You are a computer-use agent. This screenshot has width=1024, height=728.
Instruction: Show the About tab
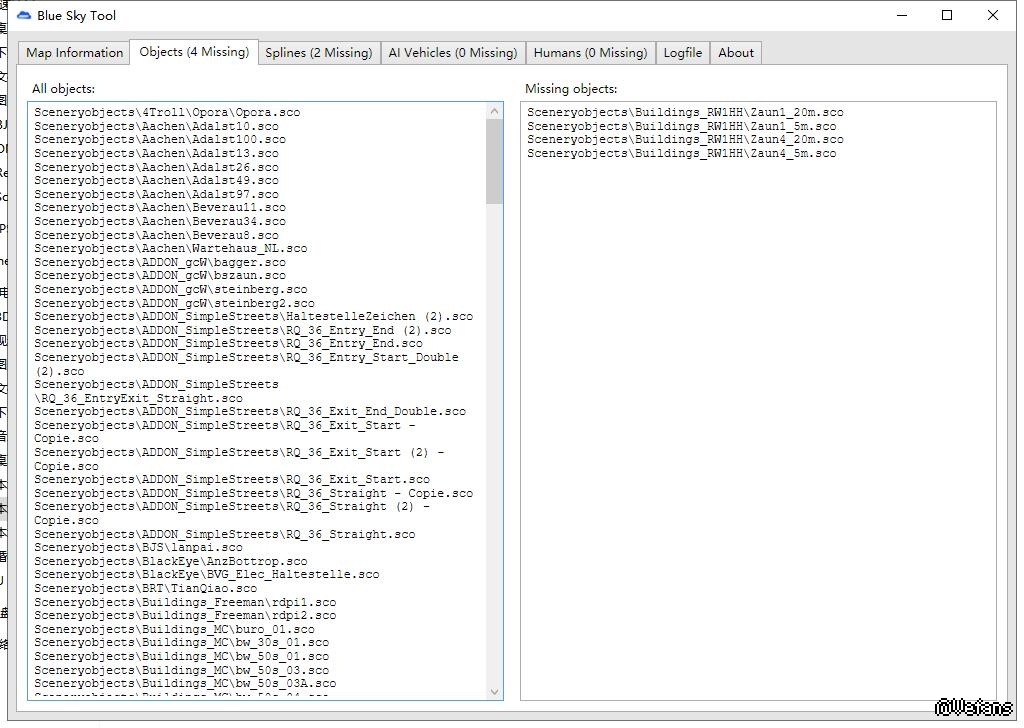(736, 53)
